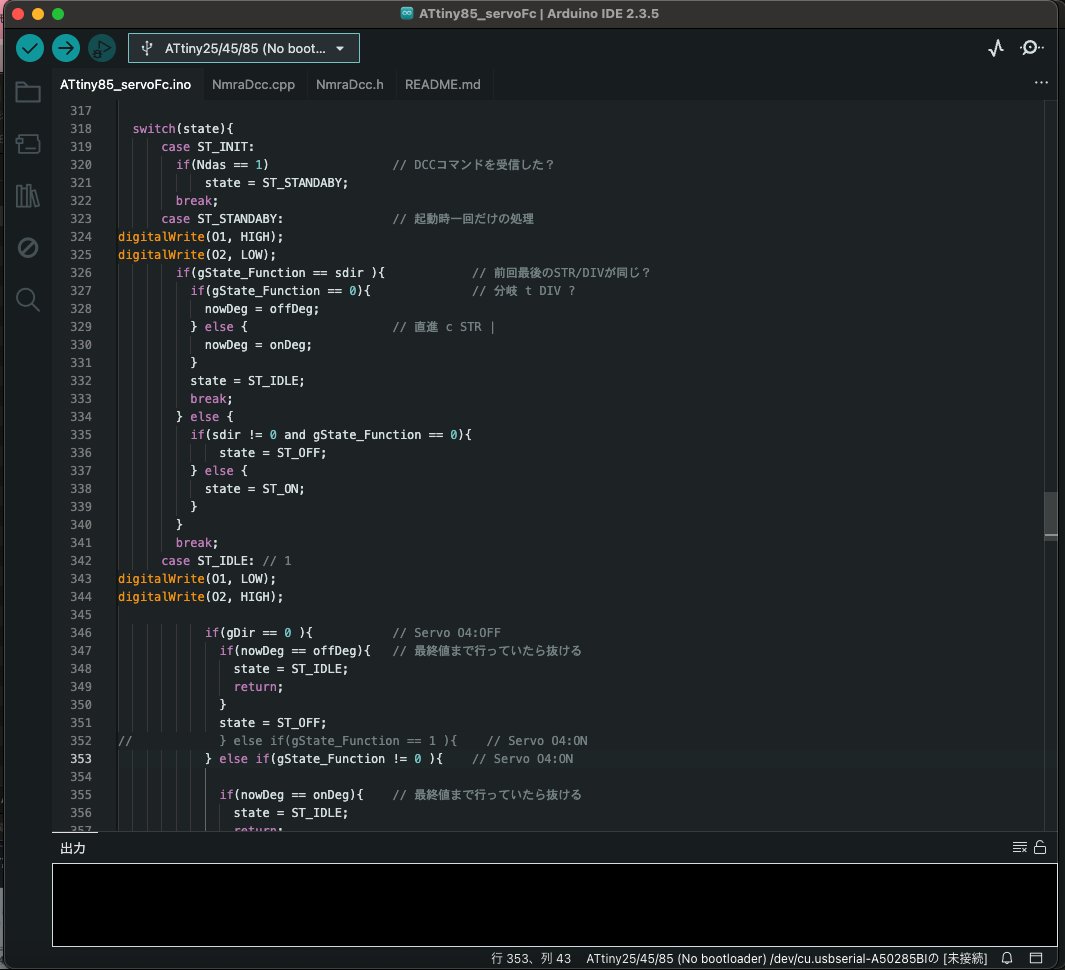The image size is (1065, 970).
Task: Click 'if(gDir == 0 ){' on line 346
Action: coord(259,632)
